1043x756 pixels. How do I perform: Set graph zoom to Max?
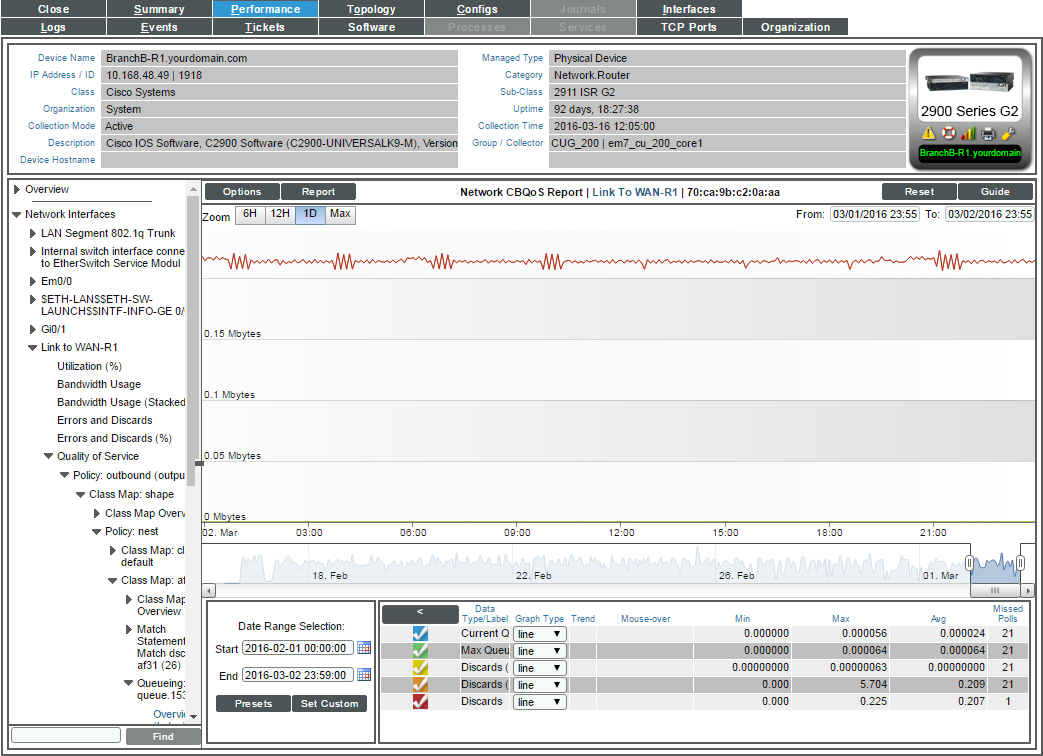(x=340, y=214)
